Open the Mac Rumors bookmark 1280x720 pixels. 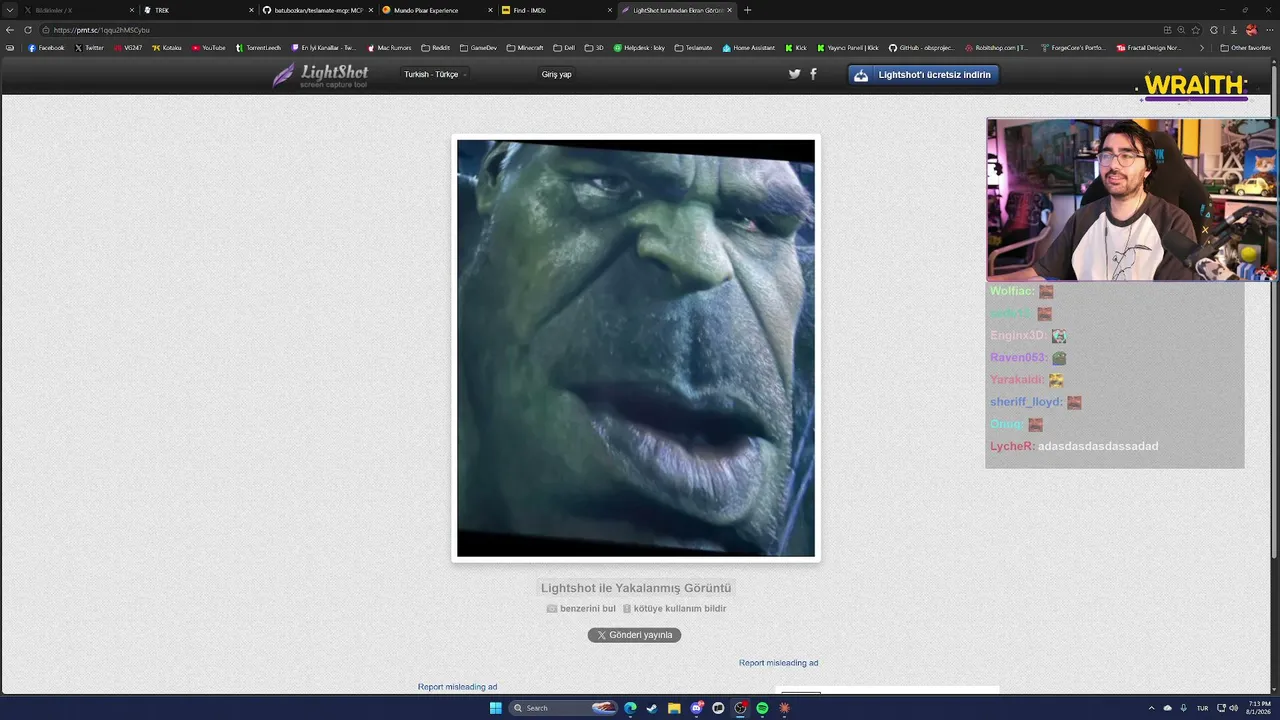point(389,48)
